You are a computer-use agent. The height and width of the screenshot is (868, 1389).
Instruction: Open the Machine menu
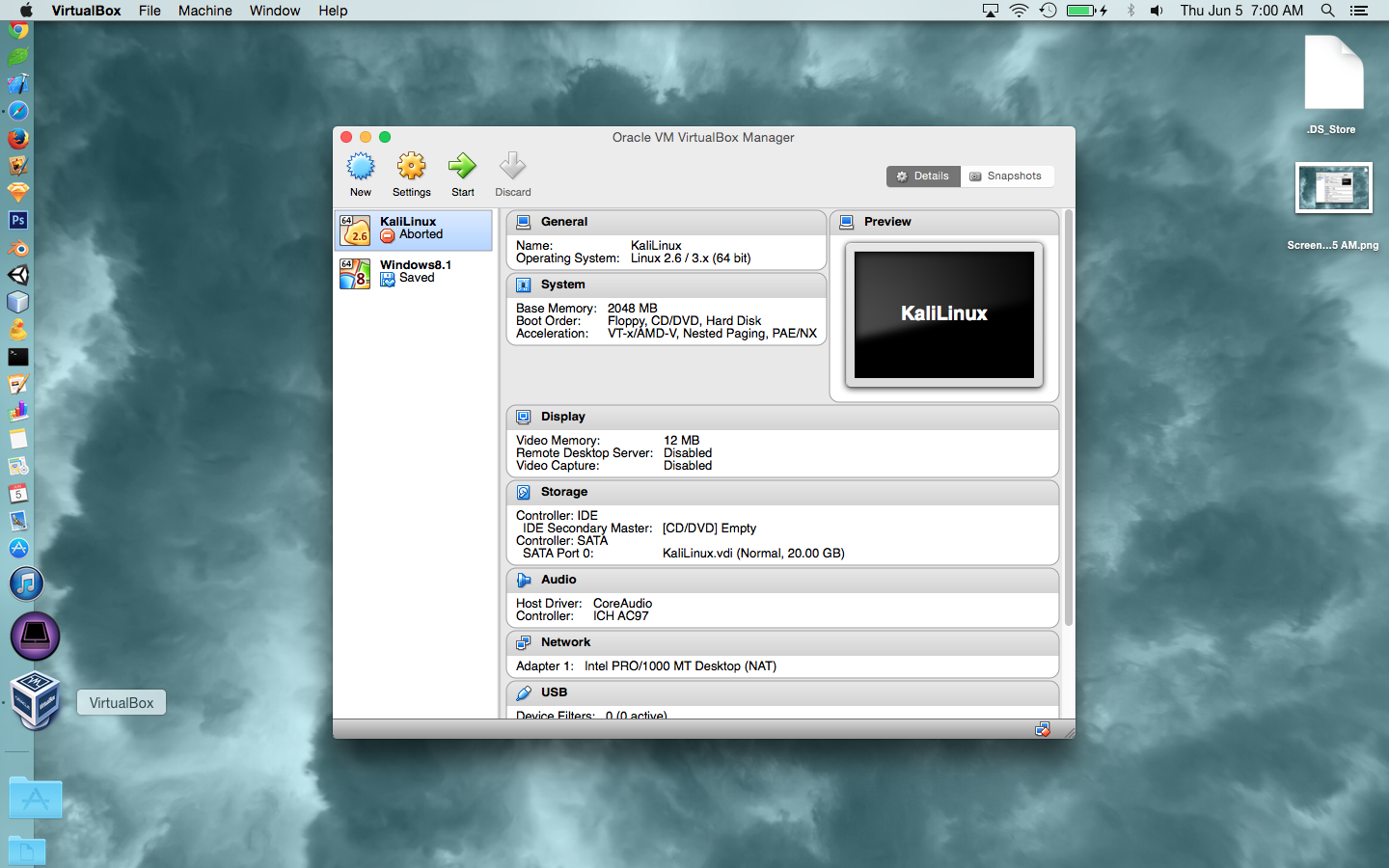205,11
